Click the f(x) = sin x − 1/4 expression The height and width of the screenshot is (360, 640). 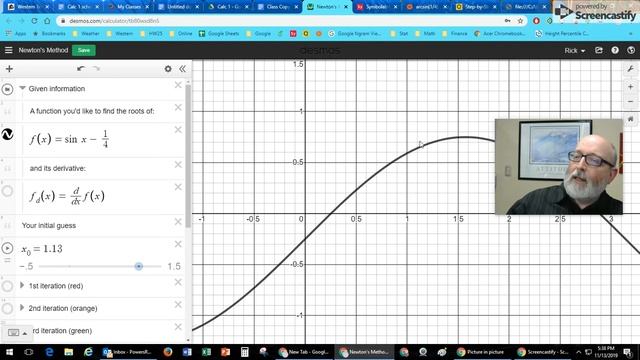pos(69,139)
